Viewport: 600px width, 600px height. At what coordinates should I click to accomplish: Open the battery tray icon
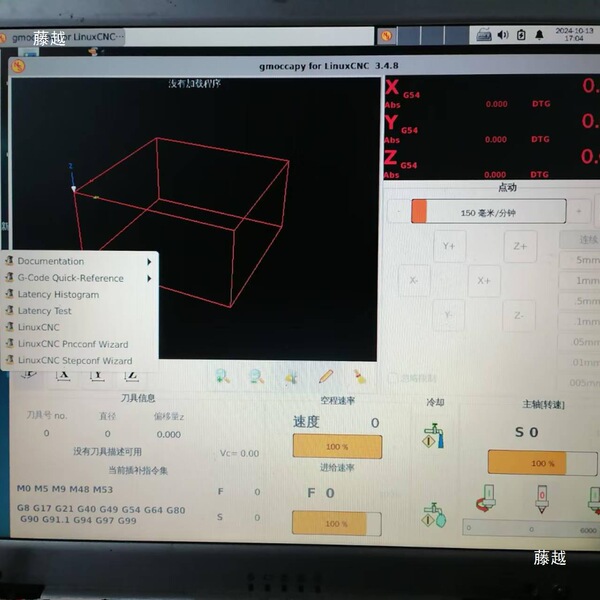[x=521, y=35]
